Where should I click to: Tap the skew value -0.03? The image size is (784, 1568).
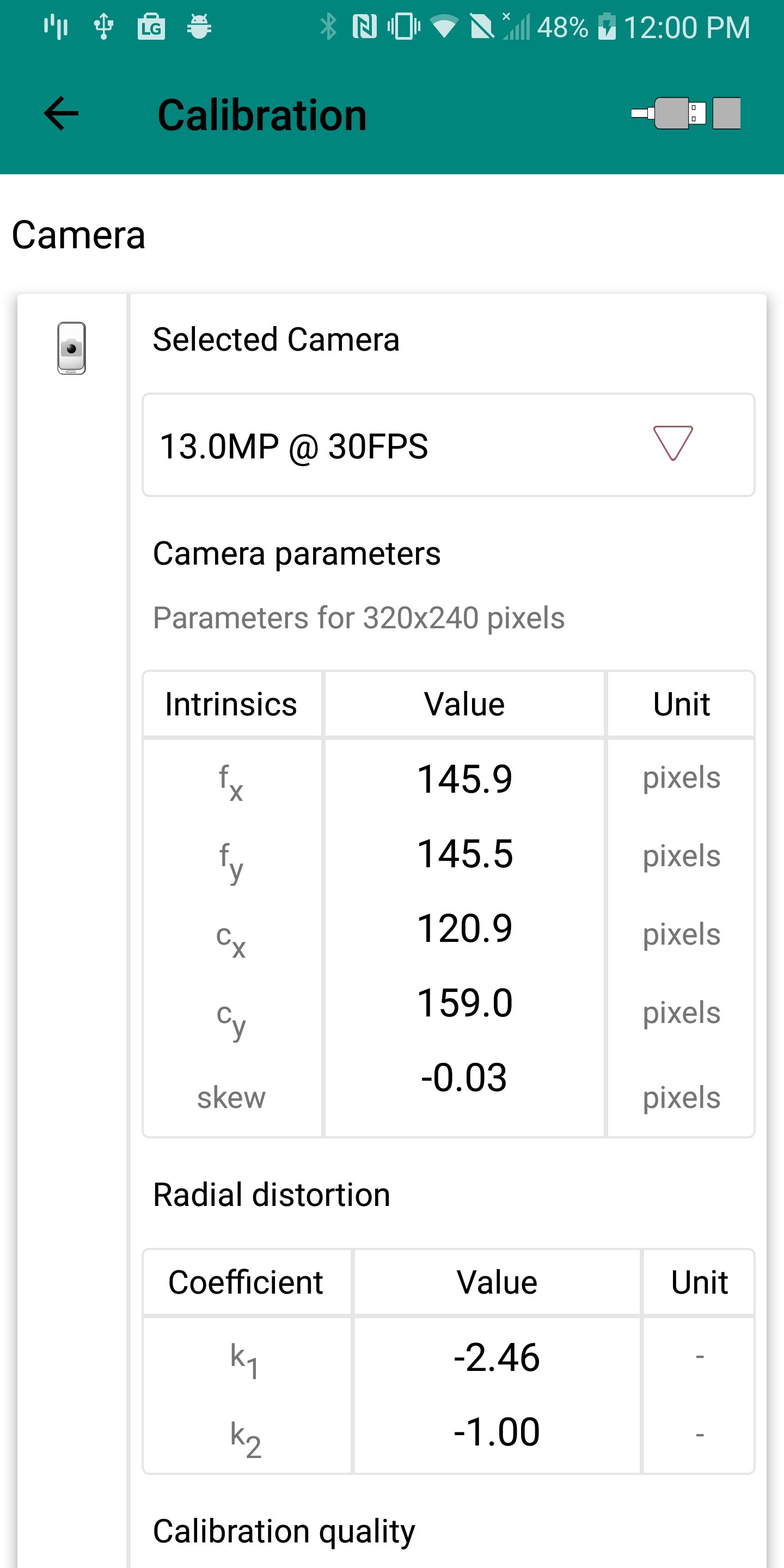coord(464,1077)
